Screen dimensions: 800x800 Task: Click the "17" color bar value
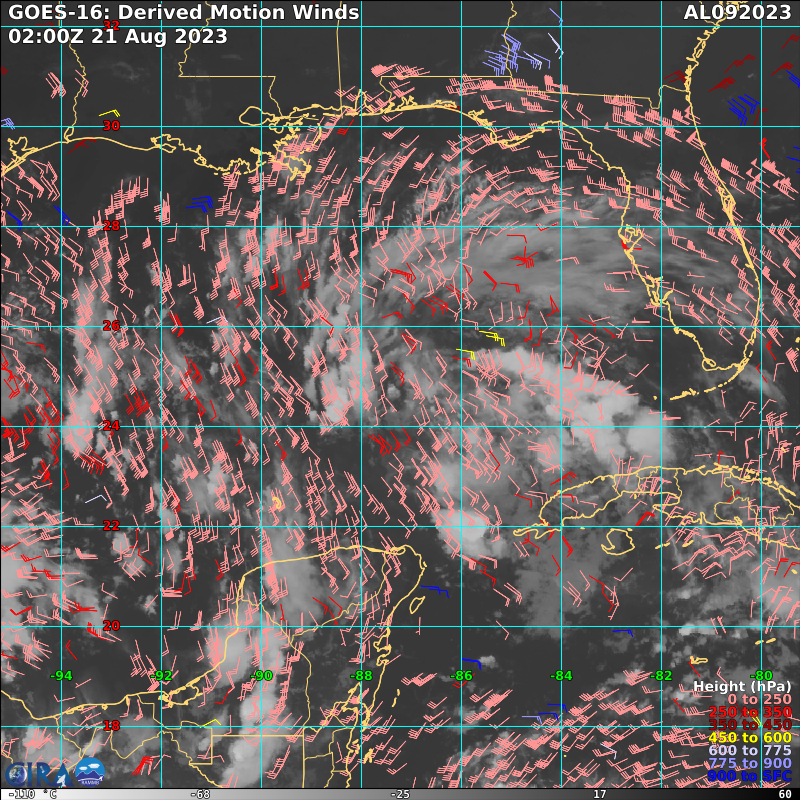click(x=599, y=794)
